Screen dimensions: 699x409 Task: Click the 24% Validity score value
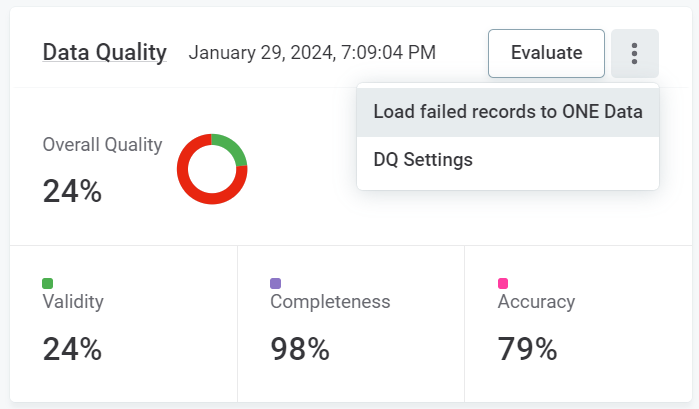[x=72, y=348]
